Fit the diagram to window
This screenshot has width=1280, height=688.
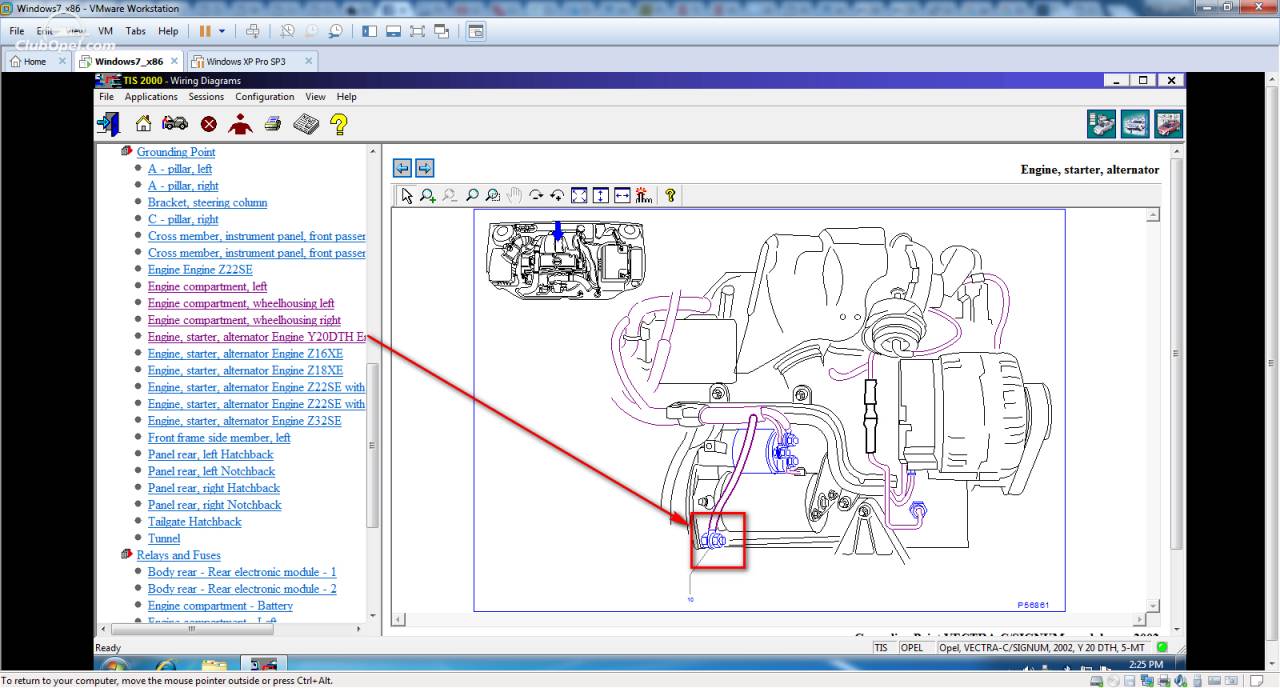(x=579, y=196)
